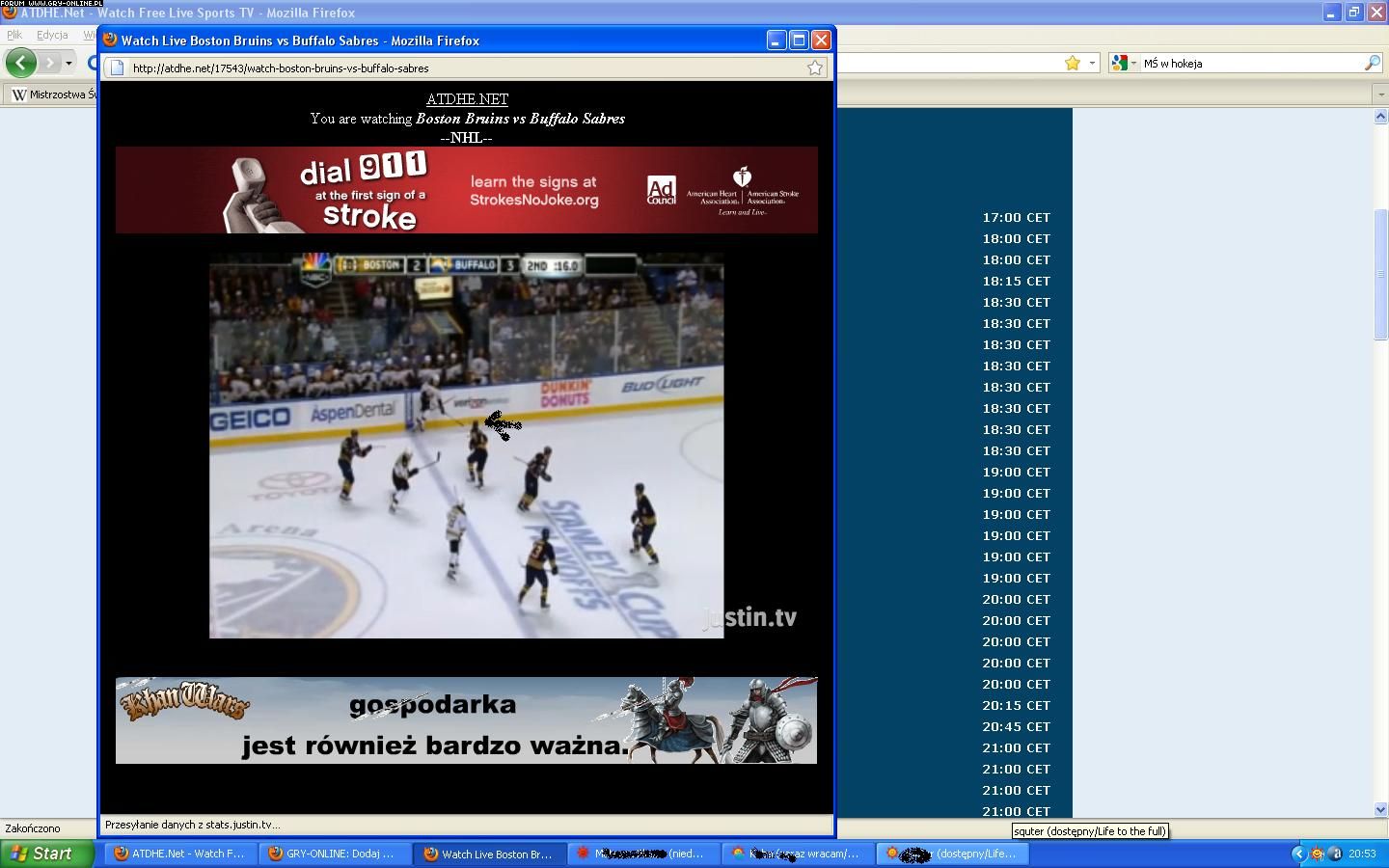Viewport: 1389px width, 868px height.
Task: Click the 'Zakończono' status bar text in main window
Action: pyautogui.click(x=33, y=828)
